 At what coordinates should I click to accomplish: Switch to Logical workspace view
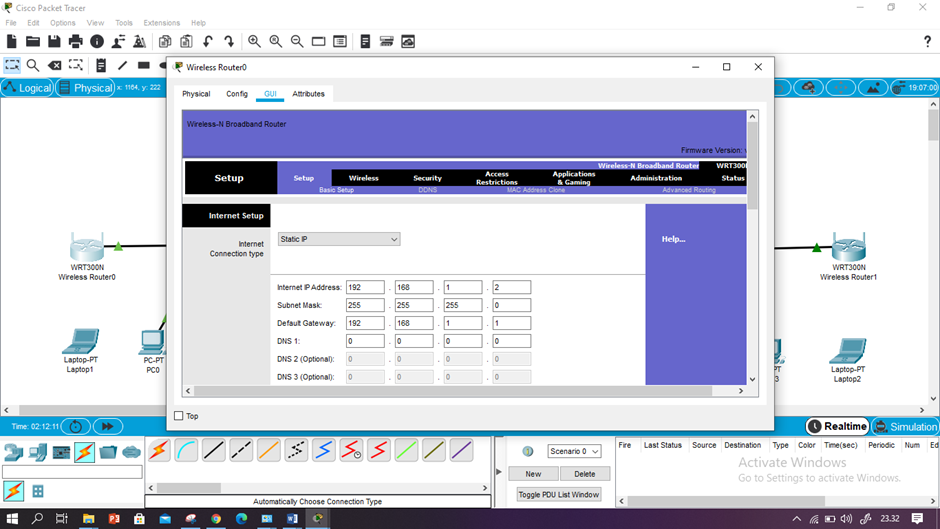point(28,88)
